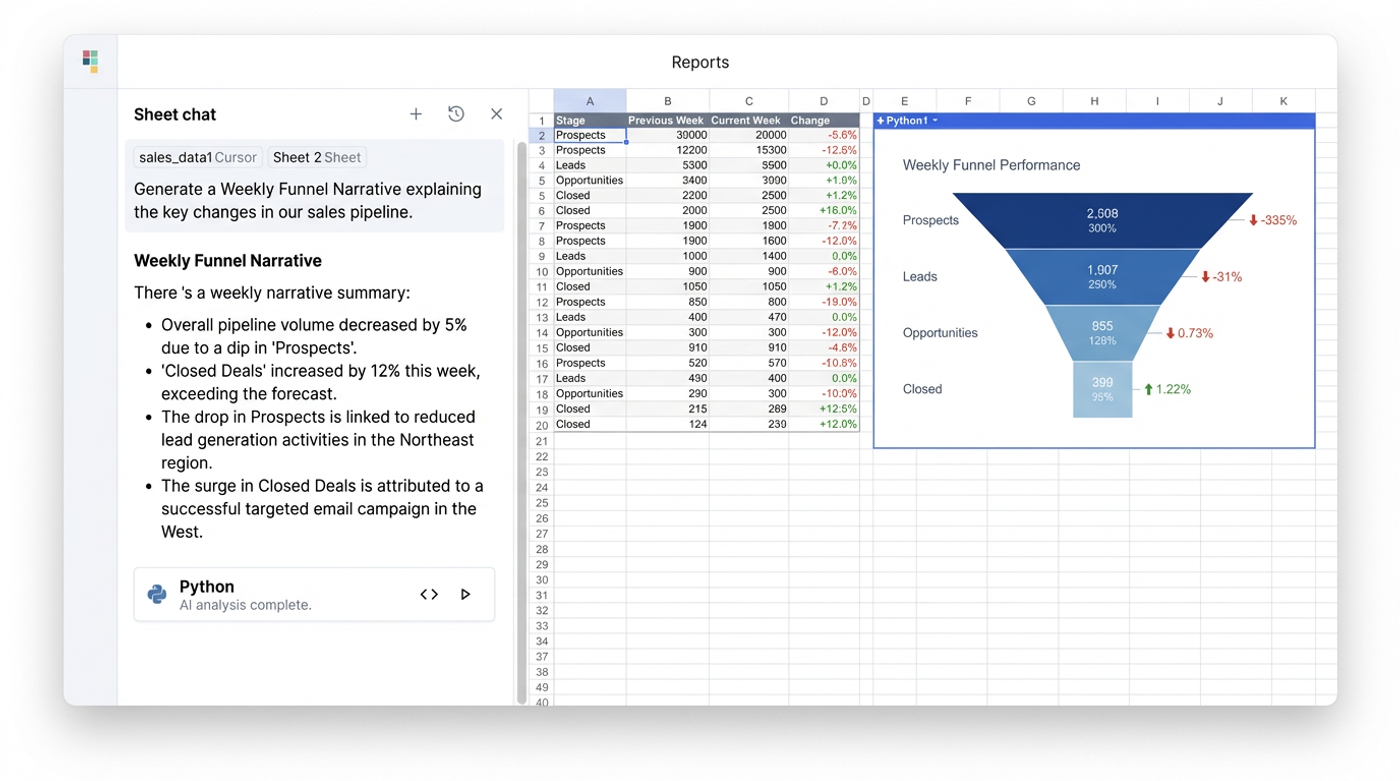Screen dimensions: 1400x781
Task: Click the Weekly Funnel Narrative heading
Action: tap(228, 261)
